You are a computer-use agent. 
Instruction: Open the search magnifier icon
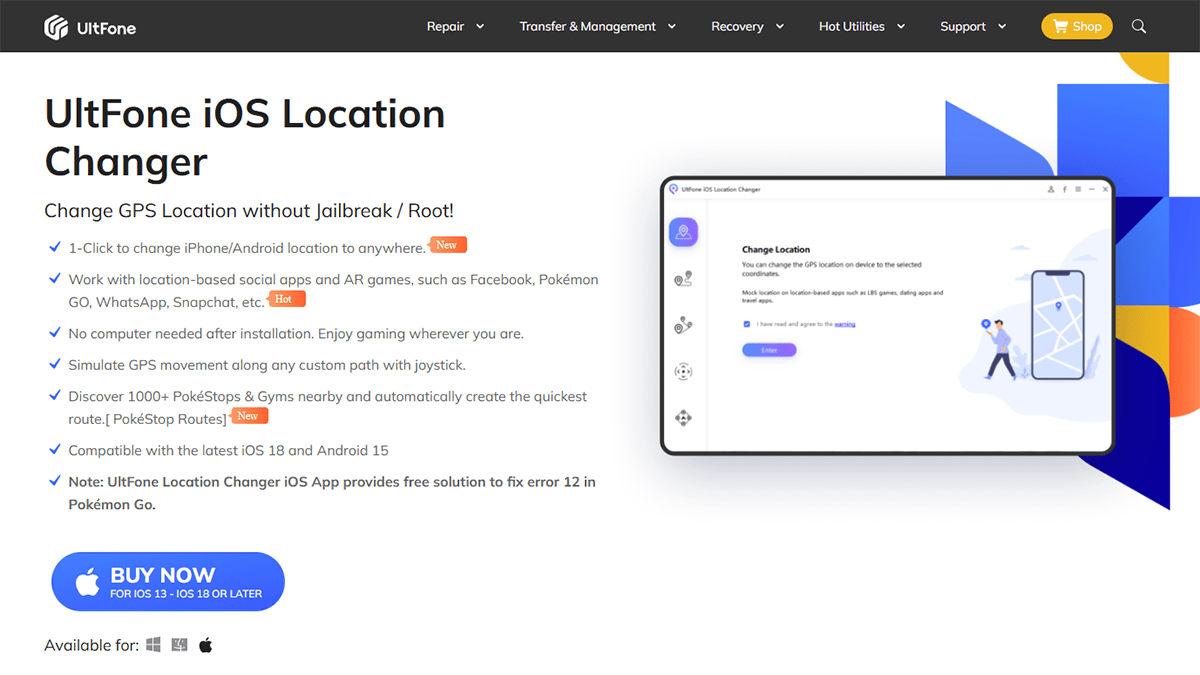[1139, 27]
